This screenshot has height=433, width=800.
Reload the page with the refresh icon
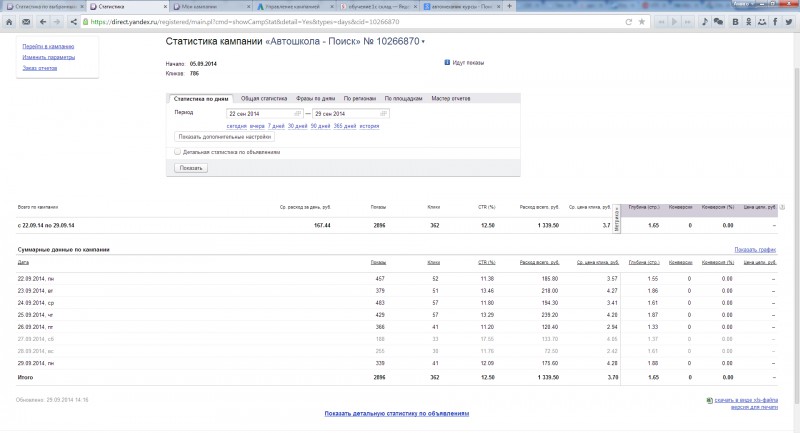point(629,22)
